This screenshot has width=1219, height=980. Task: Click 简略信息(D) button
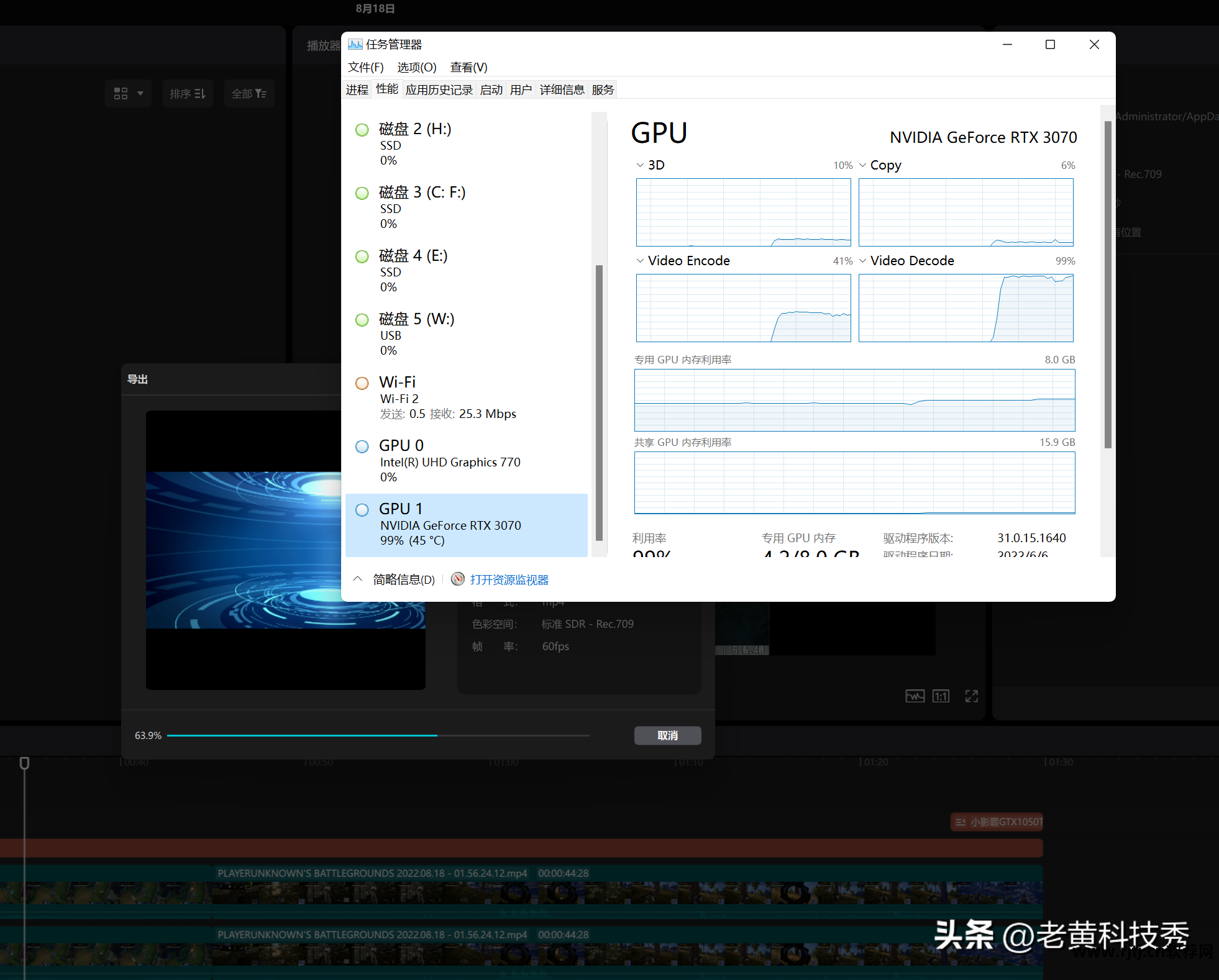(404, 579)
